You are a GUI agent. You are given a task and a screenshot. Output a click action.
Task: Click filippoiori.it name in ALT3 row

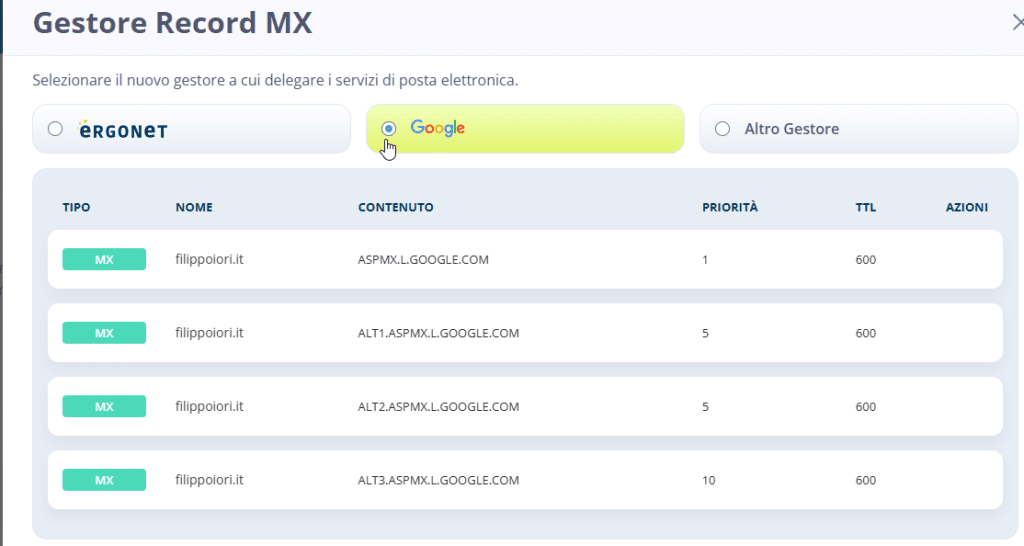pos(209,480)
